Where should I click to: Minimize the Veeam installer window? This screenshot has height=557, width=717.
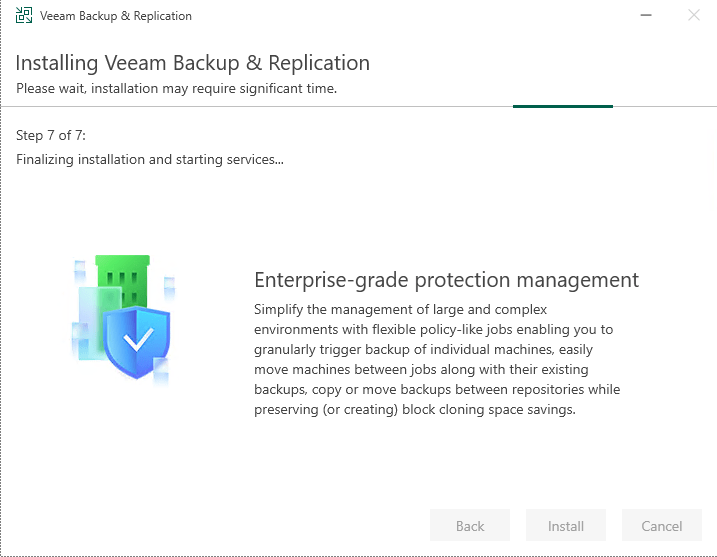click(646, 16)
